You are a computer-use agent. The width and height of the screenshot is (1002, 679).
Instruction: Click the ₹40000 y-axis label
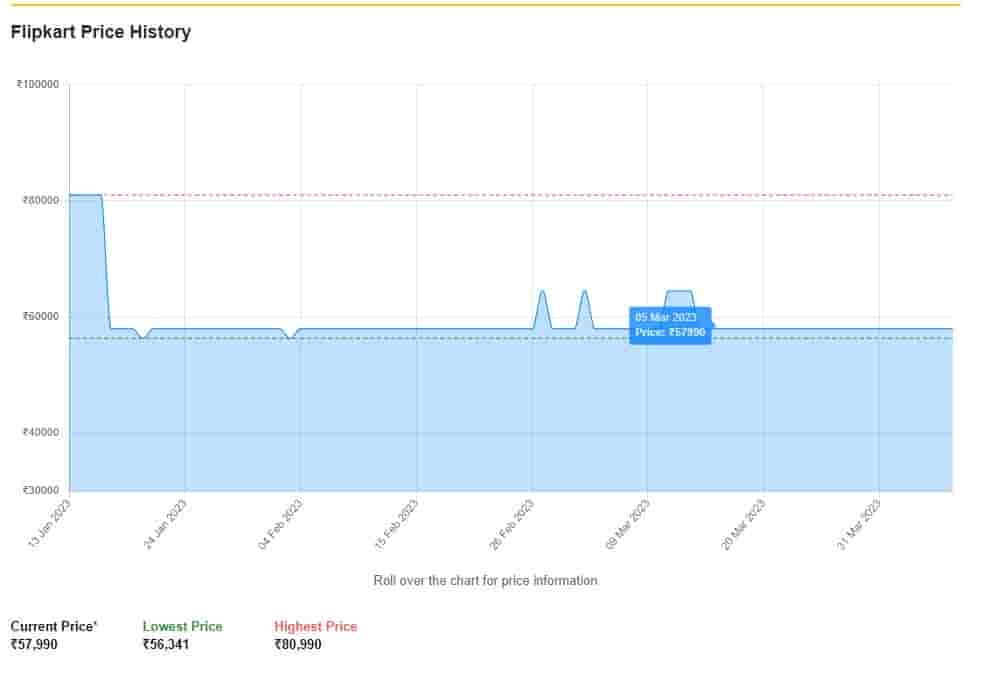point(41,433)
